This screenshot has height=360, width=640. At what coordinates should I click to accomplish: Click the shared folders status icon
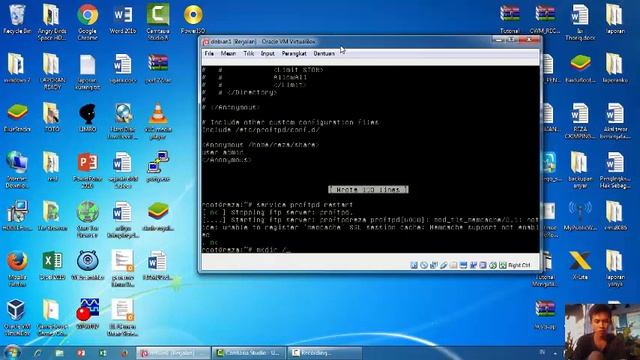coord(453,265)
